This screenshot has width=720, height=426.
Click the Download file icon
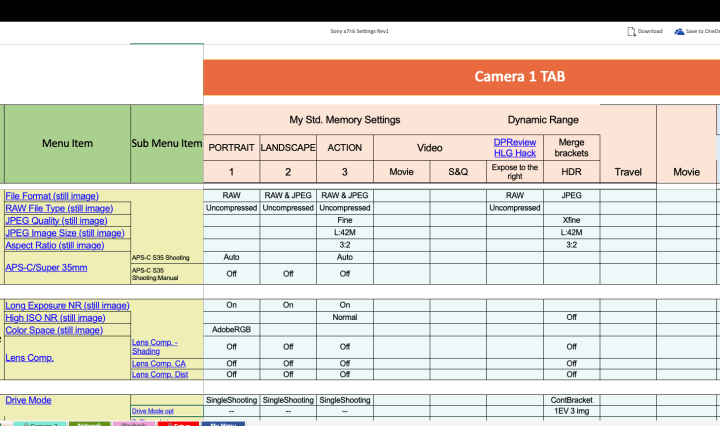point(631,31)
